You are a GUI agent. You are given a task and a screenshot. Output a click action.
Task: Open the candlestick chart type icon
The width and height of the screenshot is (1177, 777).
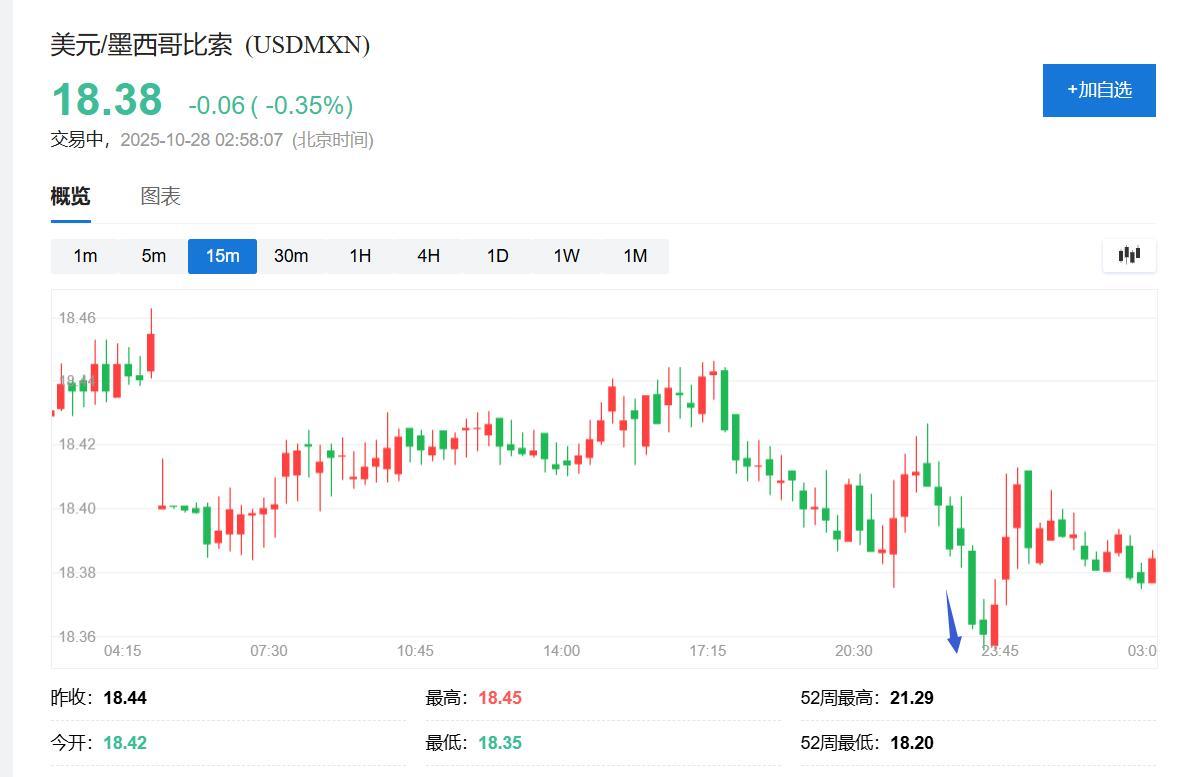[x=1129, y=255]
